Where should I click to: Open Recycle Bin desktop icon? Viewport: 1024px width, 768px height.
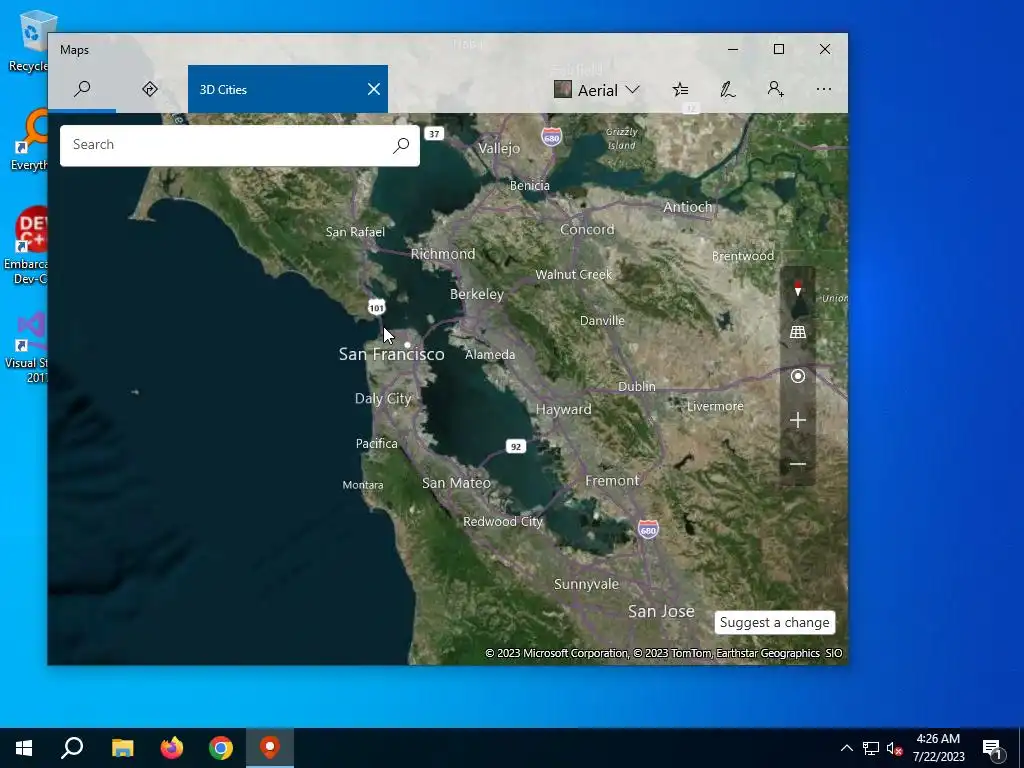coord(29,42)
